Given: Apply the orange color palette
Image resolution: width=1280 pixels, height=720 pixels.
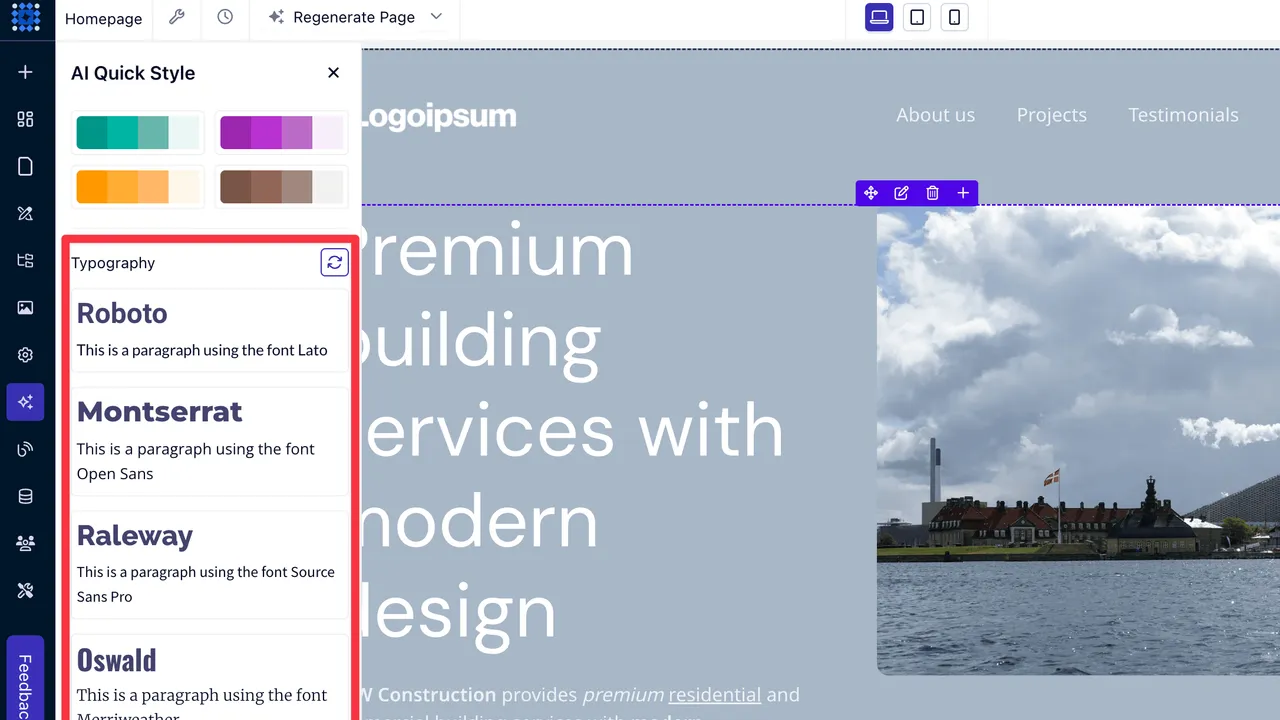Looking at the screenshot, I should 138,187.
